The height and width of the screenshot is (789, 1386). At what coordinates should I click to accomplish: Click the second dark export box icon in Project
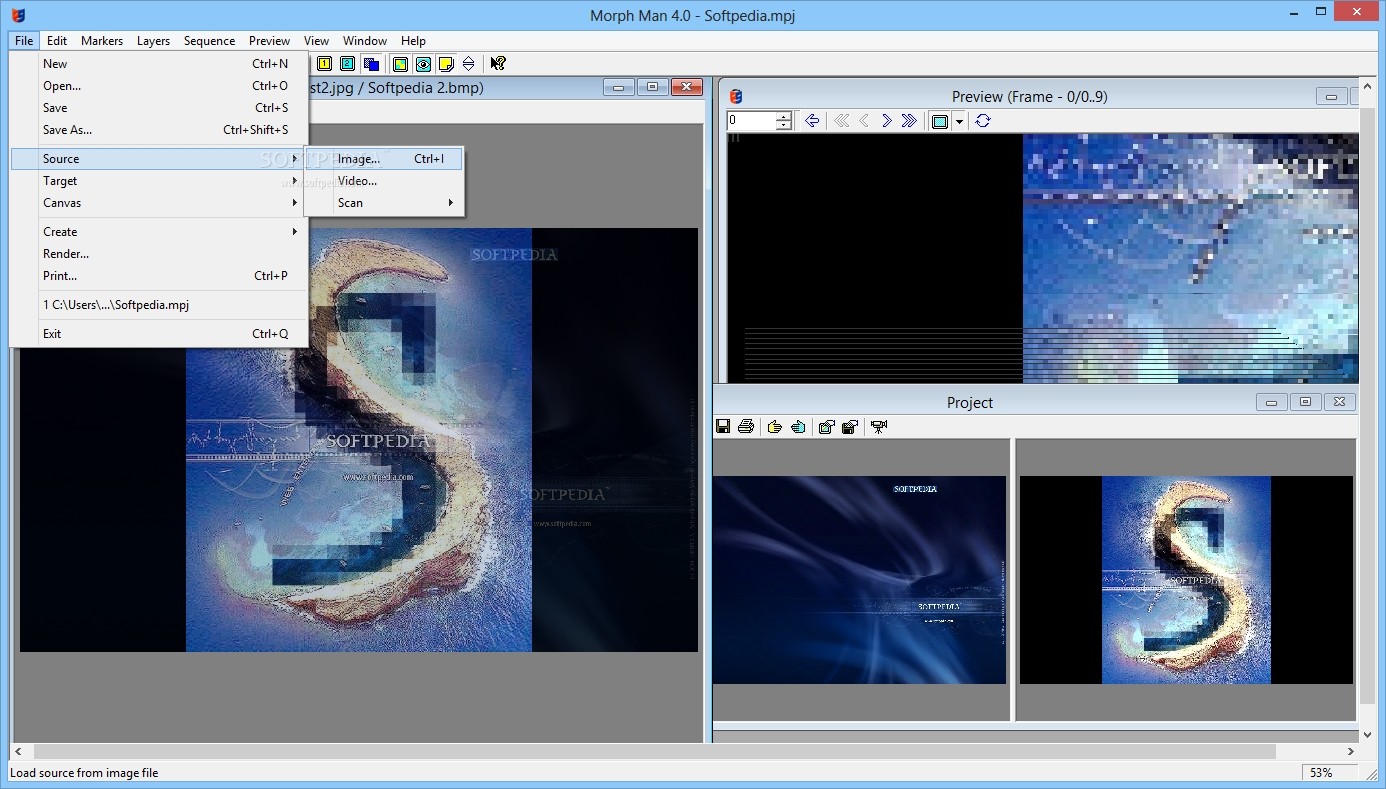click(849, 427)
